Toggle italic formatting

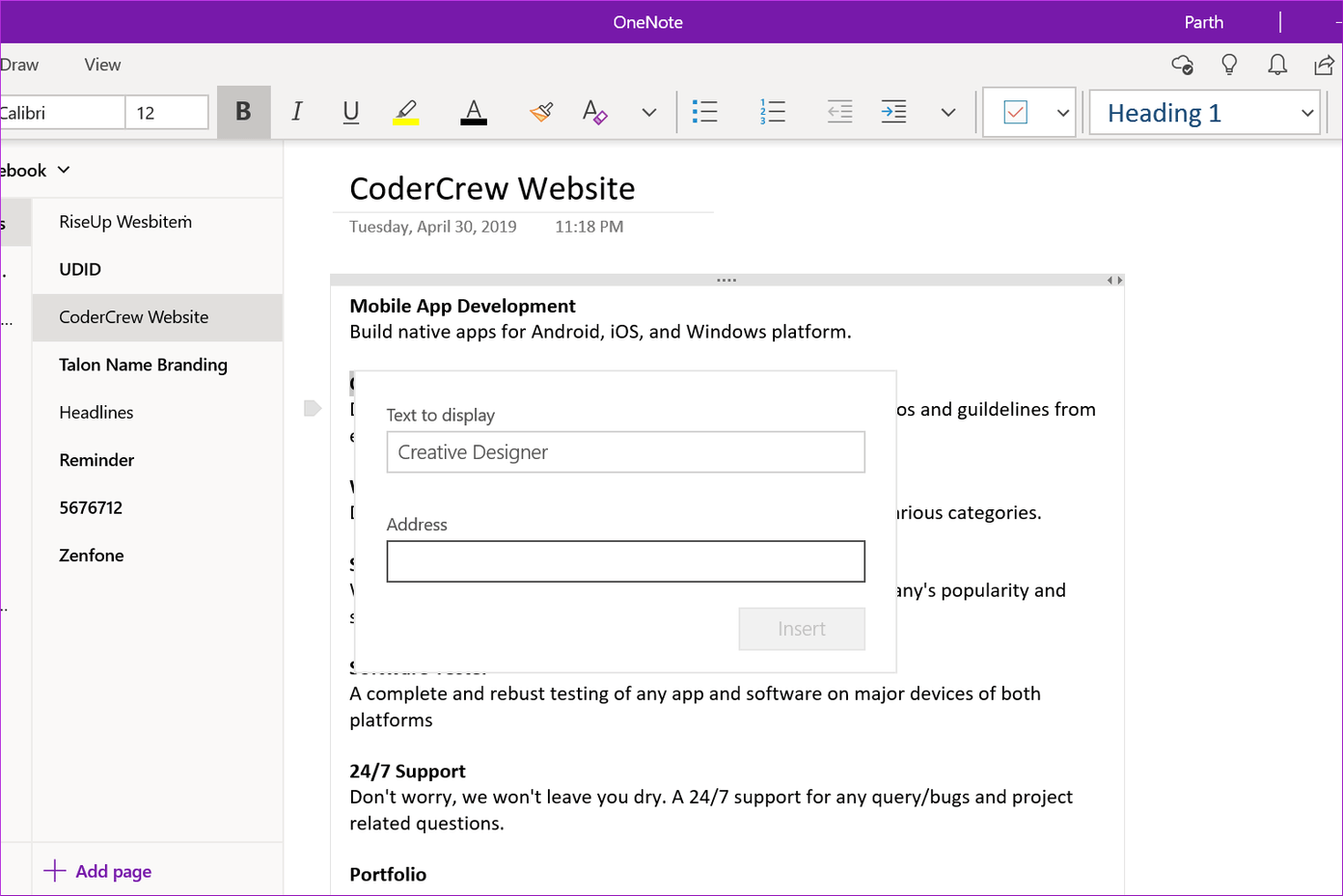[297, 112]
